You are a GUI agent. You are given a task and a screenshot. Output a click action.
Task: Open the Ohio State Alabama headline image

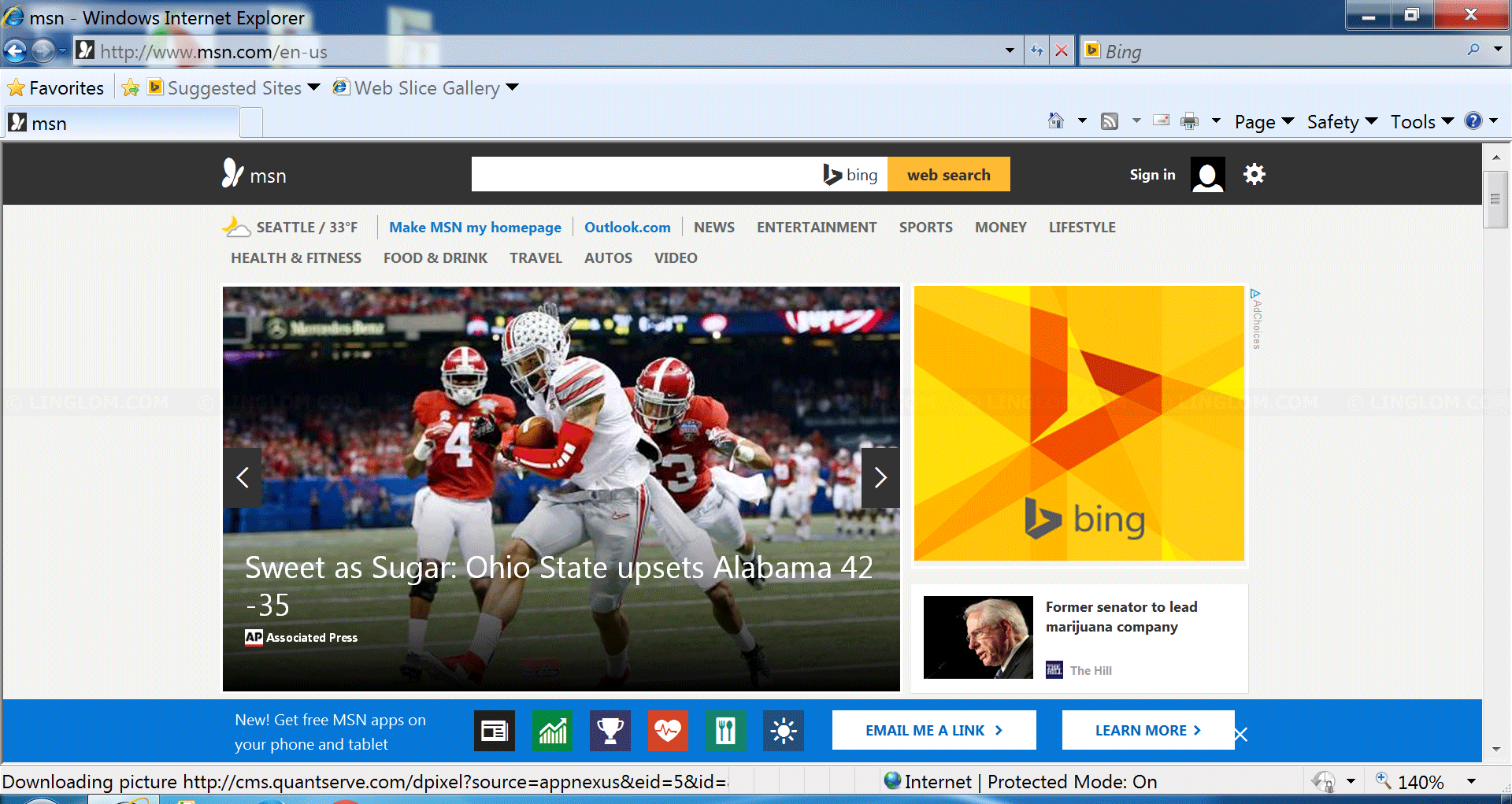click(561, 488)
